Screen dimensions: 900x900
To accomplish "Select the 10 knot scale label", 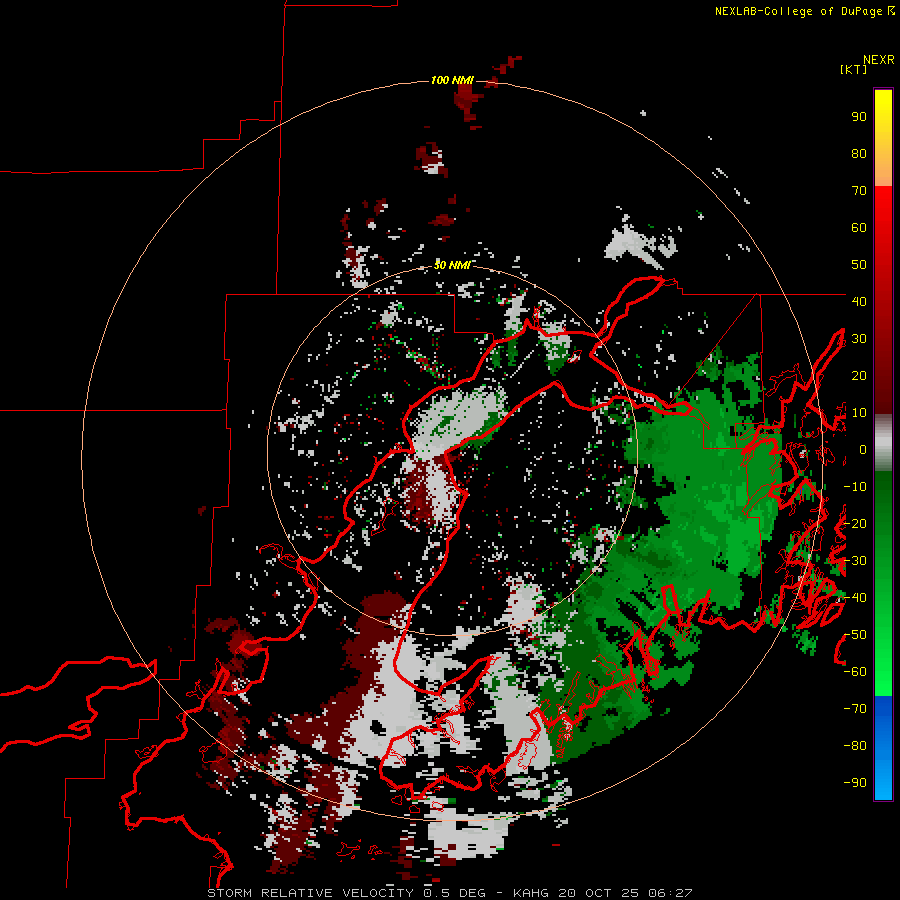I will point(859,413).
